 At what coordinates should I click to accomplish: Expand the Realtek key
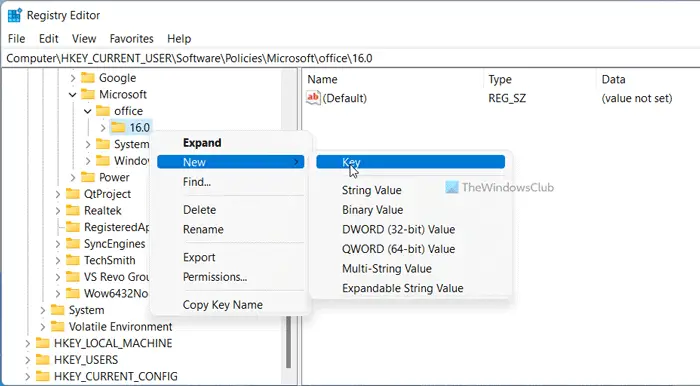tap(58, 211)
